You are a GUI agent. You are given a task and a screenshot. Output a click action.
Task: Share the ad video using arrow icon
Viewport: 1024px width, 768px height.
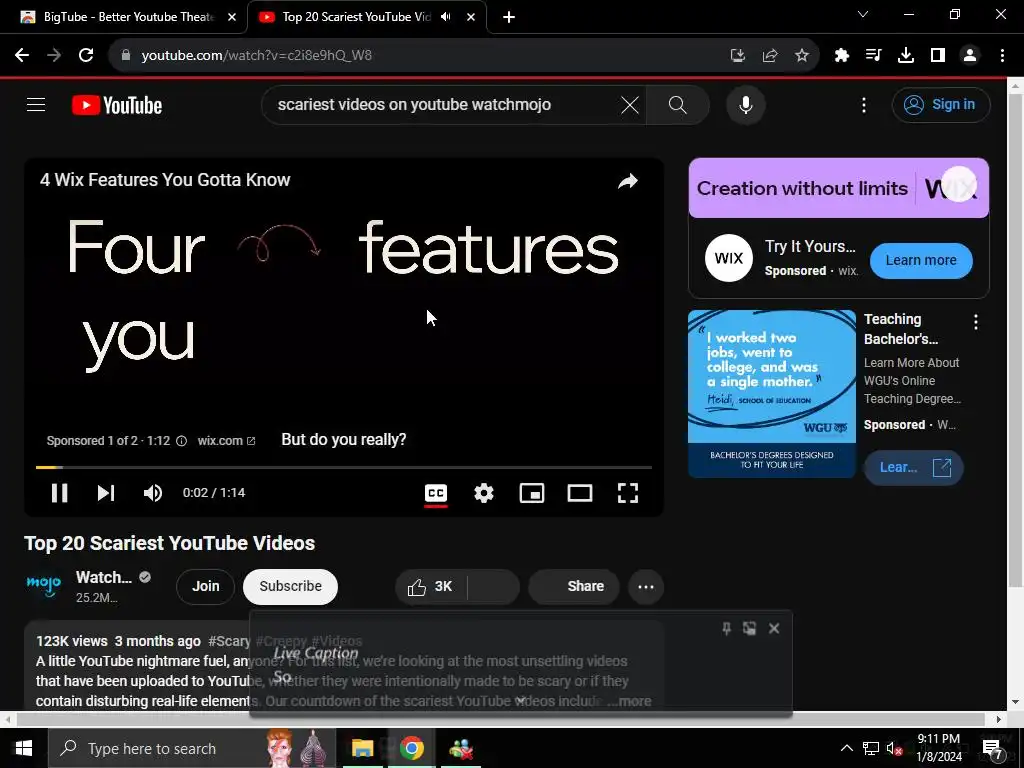point(628,181)
